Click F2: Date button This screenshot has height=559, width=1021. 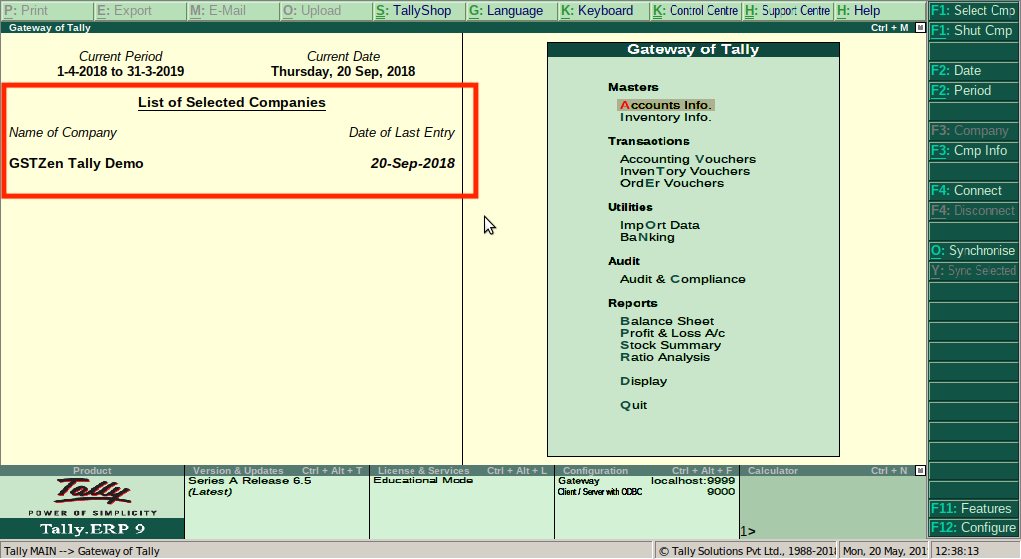pos(973,70)
